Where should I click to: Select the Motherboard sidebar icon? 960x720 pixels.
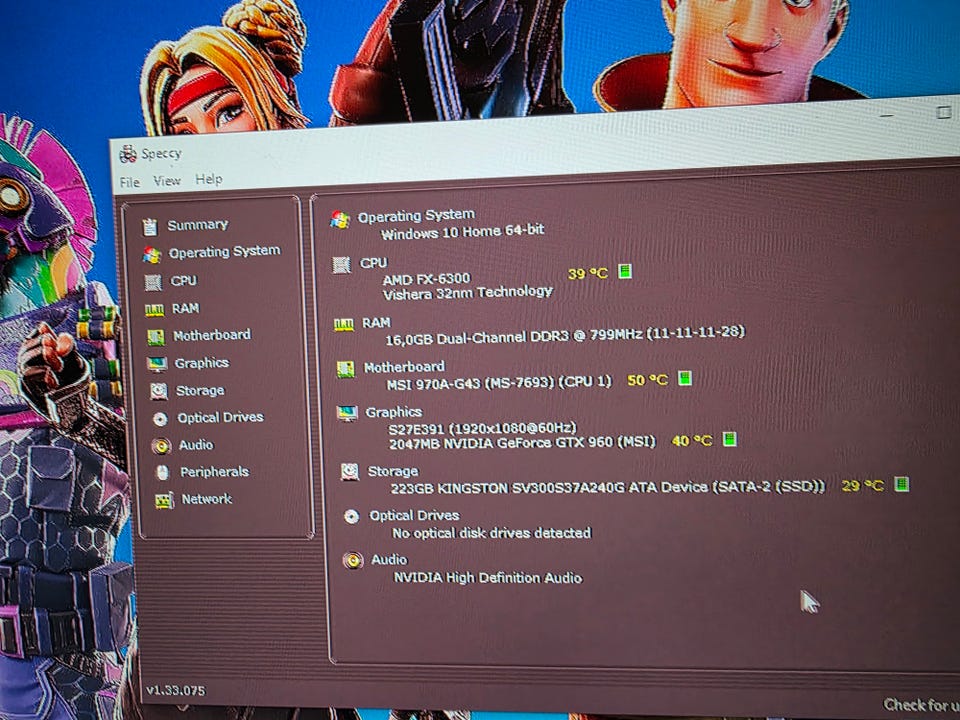(x=156, y=337)
